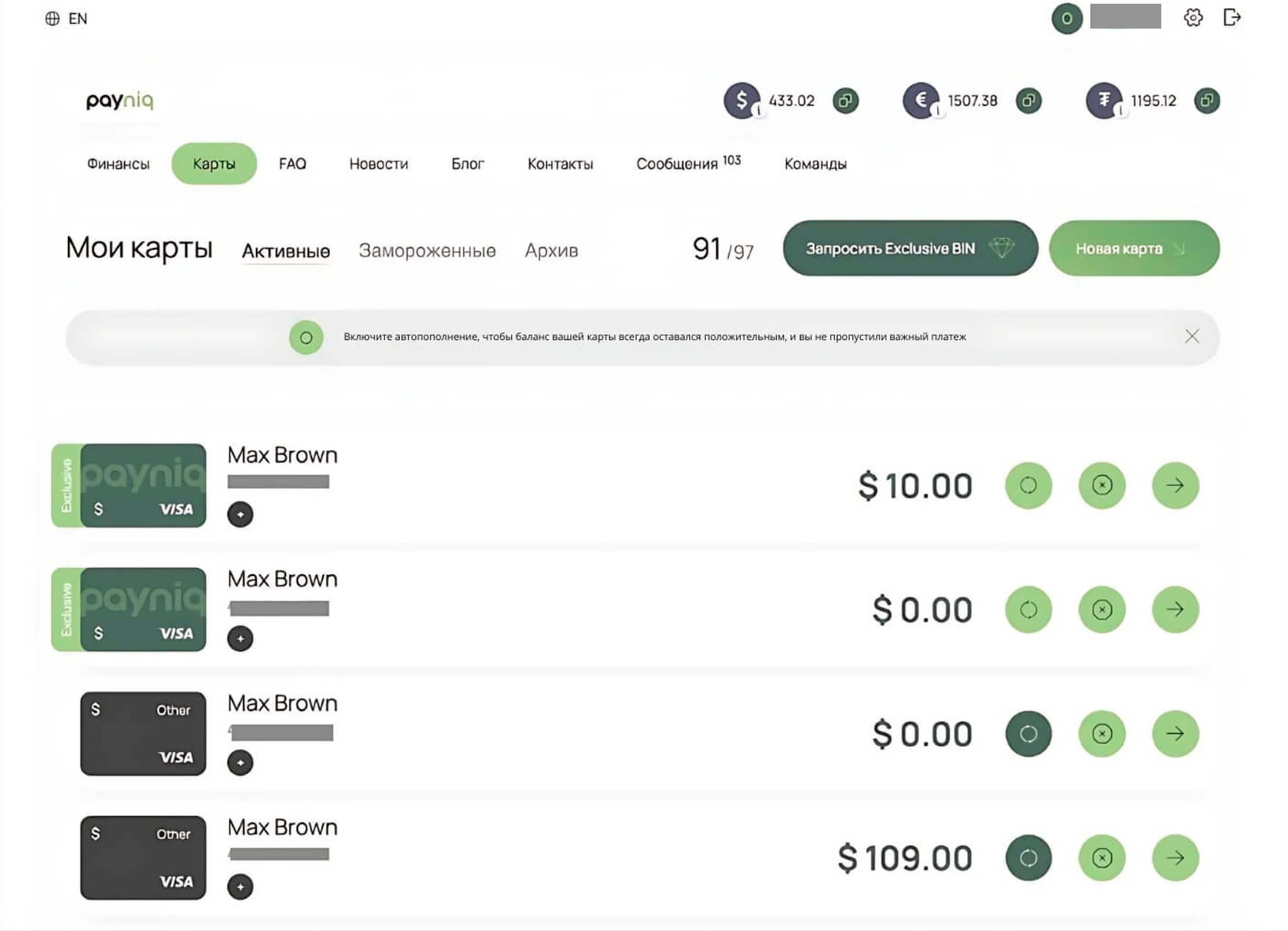Open the Команды section
Viewport: 1288px width, 931px height.
815,164
